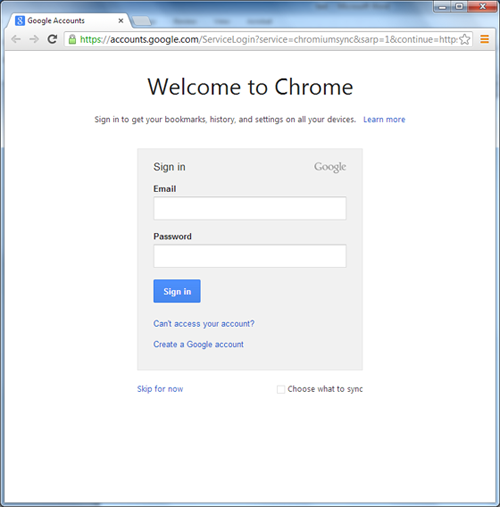Click the browser Back arrow
Screen dimensions: 500x507
coord(16,39)
